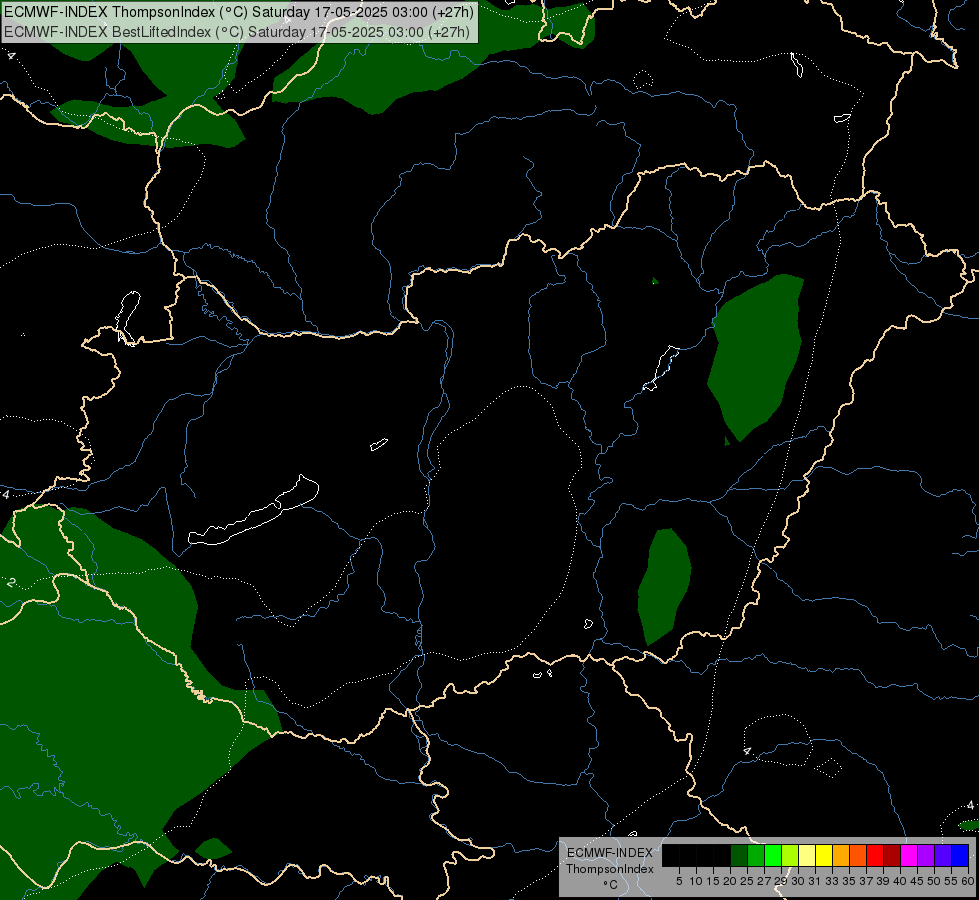Click the orange-red 35–37 legend swatch
The width and height of the screenshot is (979, 900).
click(x=858, y=855)
